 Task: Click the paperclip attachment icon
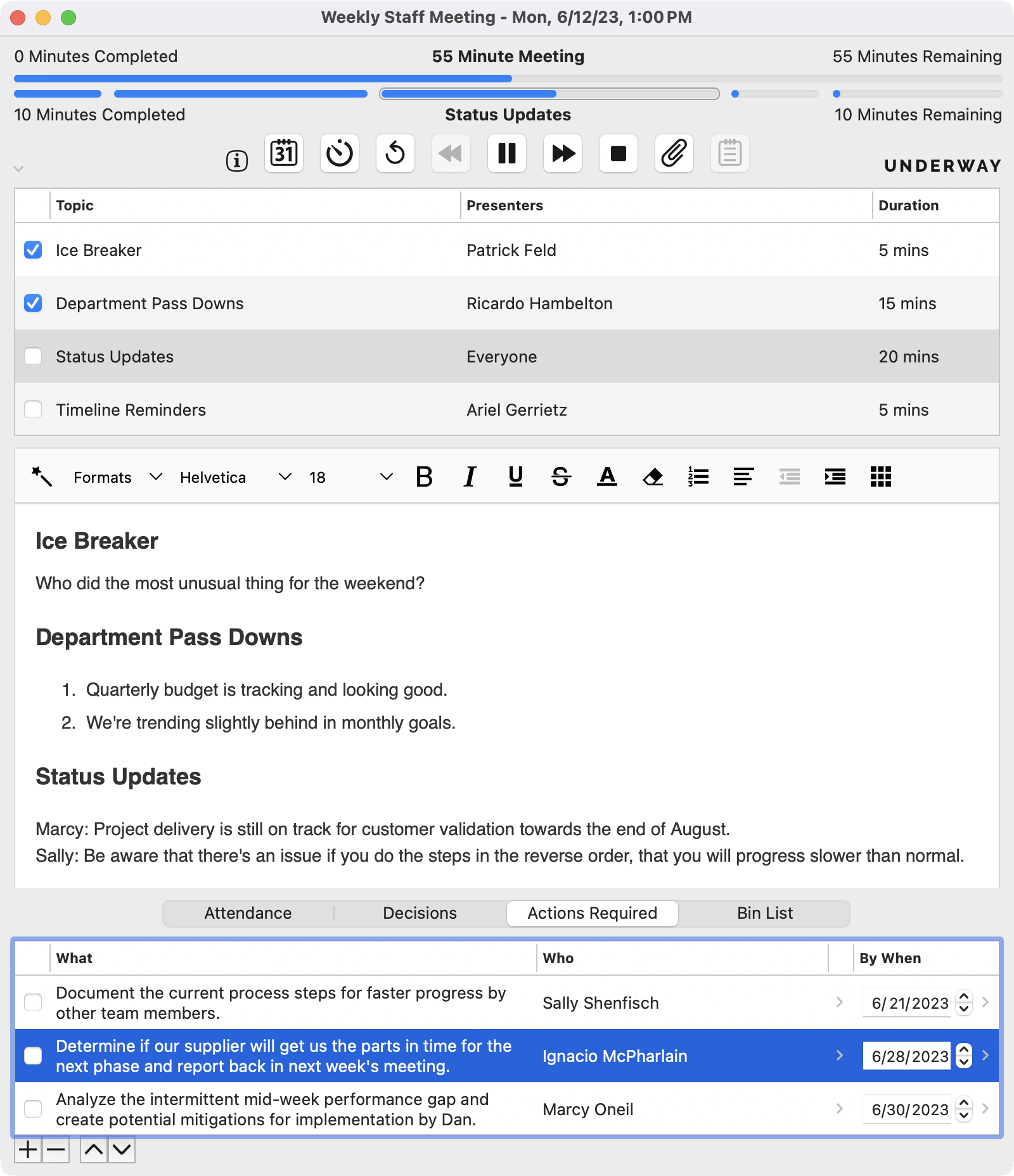(x=674, y=153)
